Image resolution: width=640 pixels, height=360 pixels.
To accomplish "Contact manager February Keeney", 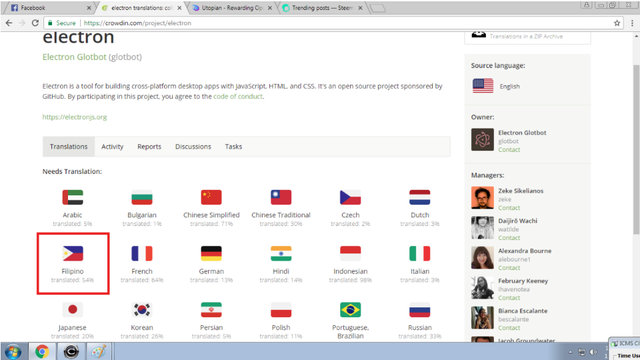I will [x=509, y=298].
